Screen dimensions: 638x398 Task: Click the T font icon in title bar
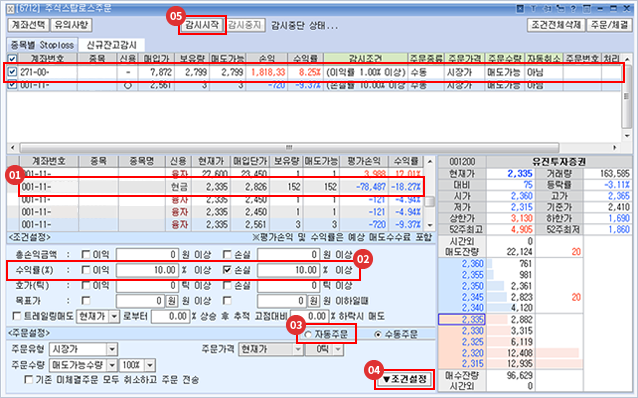point(533,9)
